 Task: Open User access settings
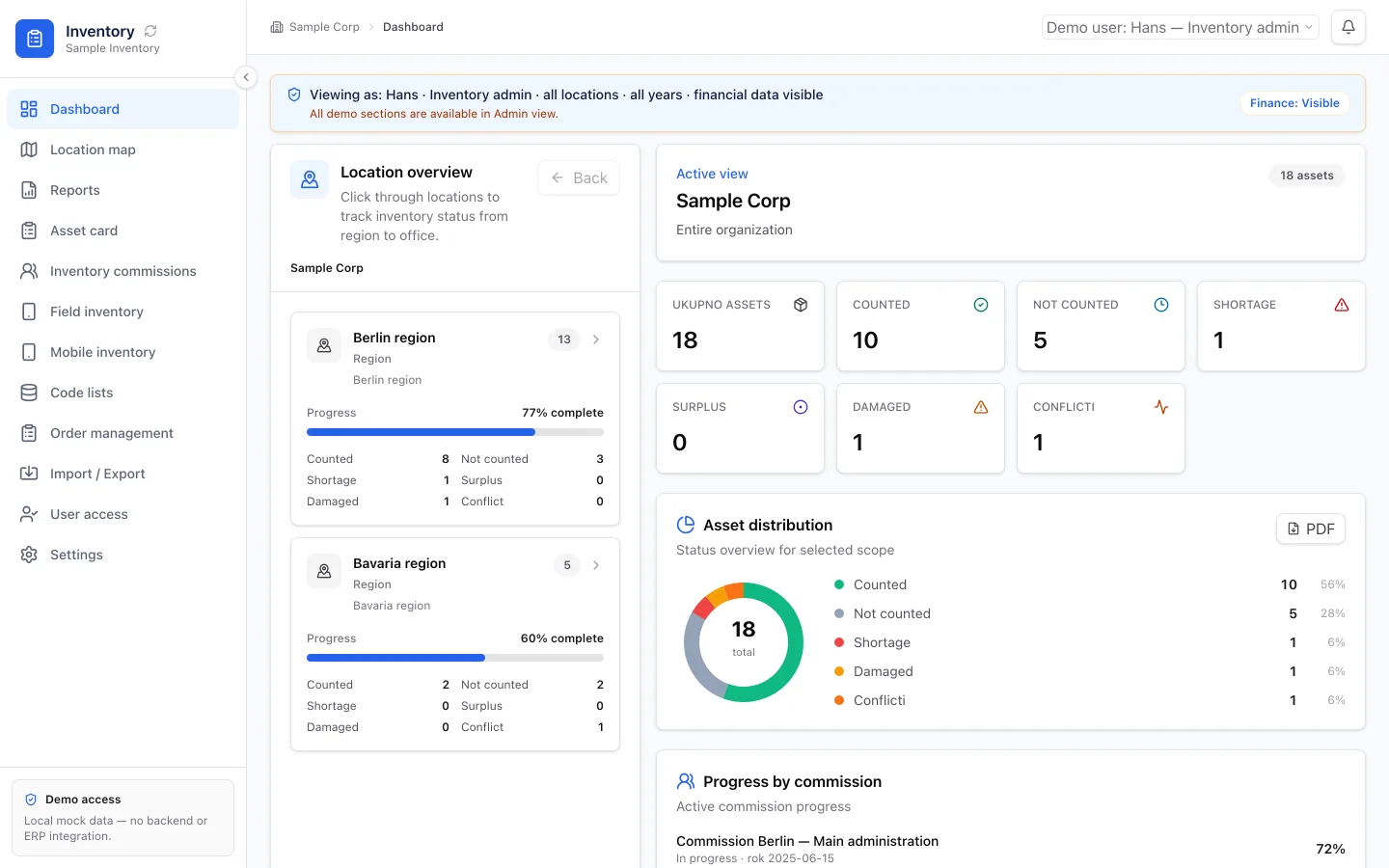pyautogui.click(x=123, y=514)
